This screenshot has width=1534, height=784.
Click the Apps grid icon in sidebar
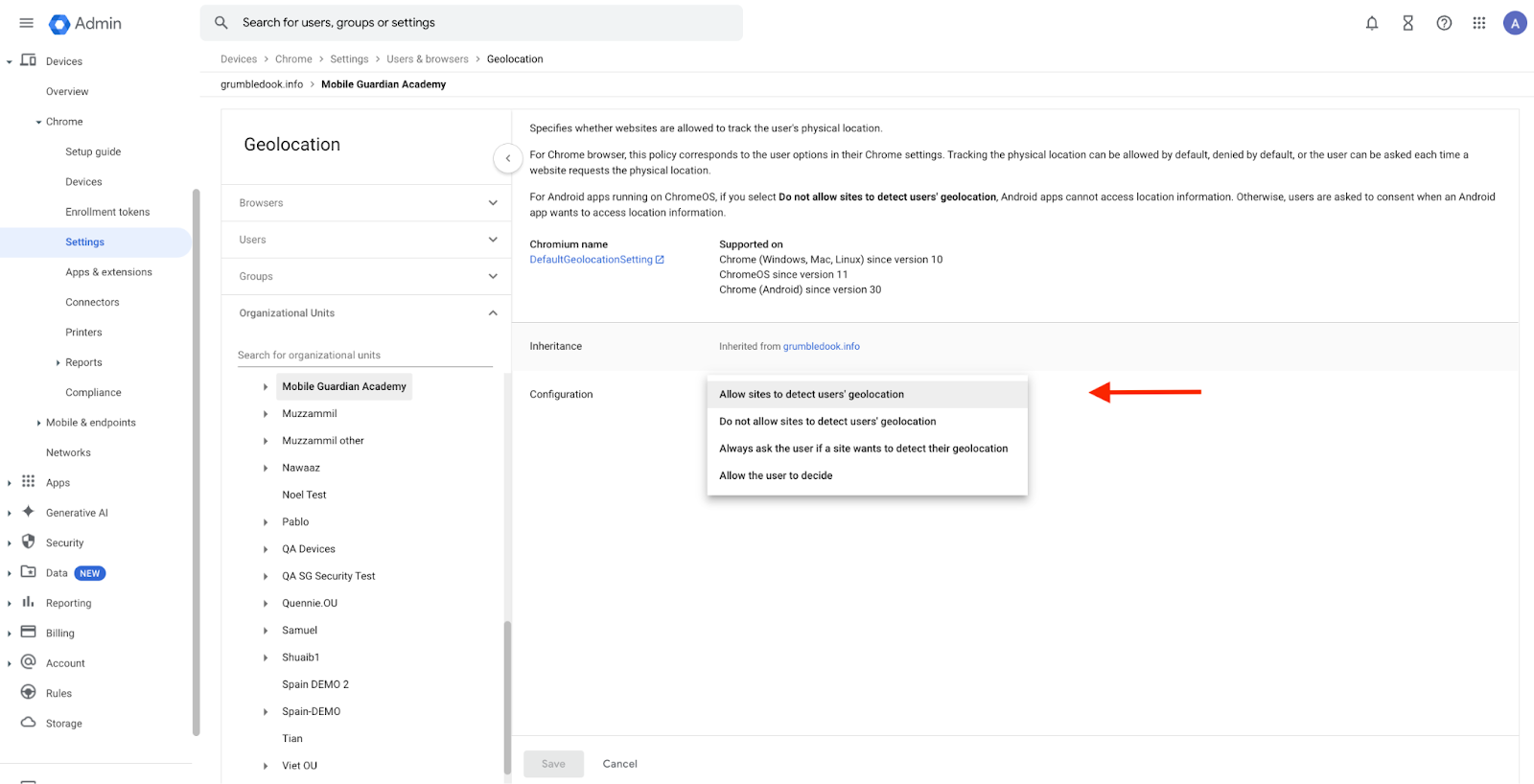click(x=29, y=481)
